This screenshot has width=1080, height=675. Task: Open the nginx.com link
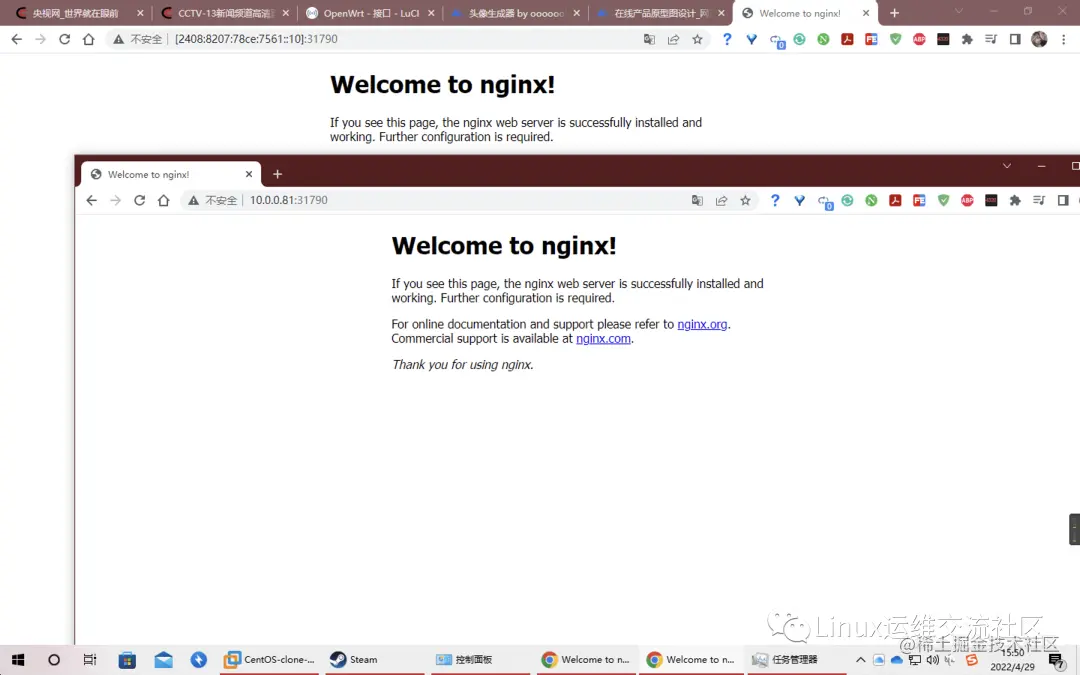coord(603,339)
